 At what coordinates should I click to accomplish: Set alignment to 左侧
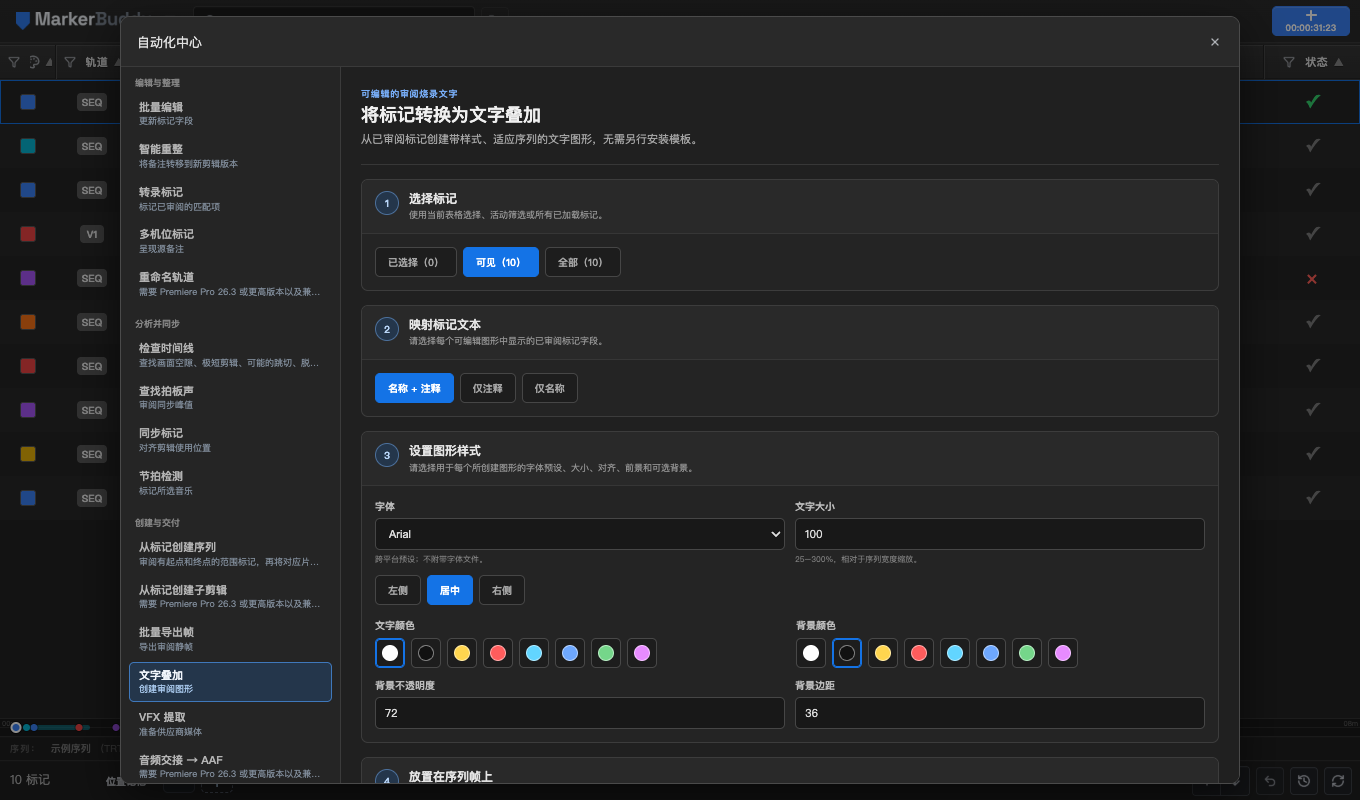pyautogui.click(x=398, y=590)
